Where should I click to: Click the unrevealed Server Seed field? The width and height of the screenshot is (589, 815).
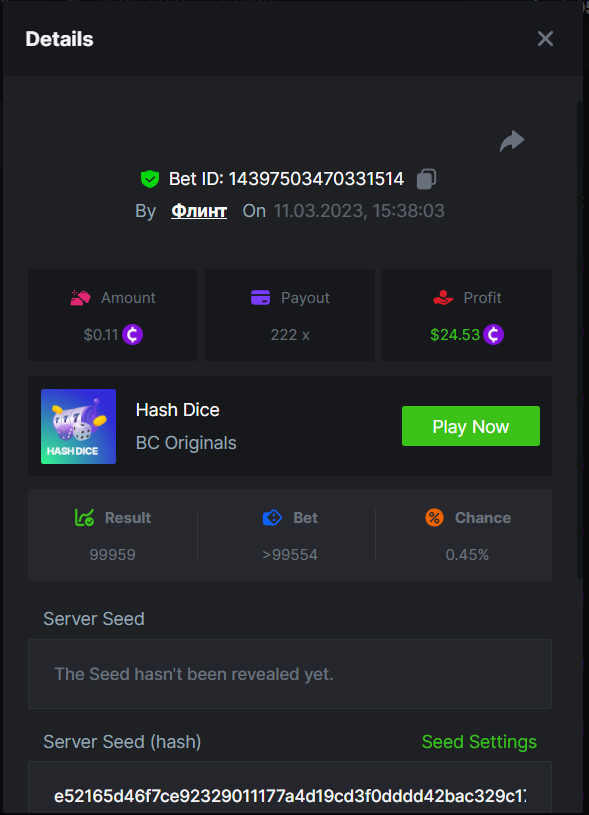pyautogui.click(x=290, y=674)
